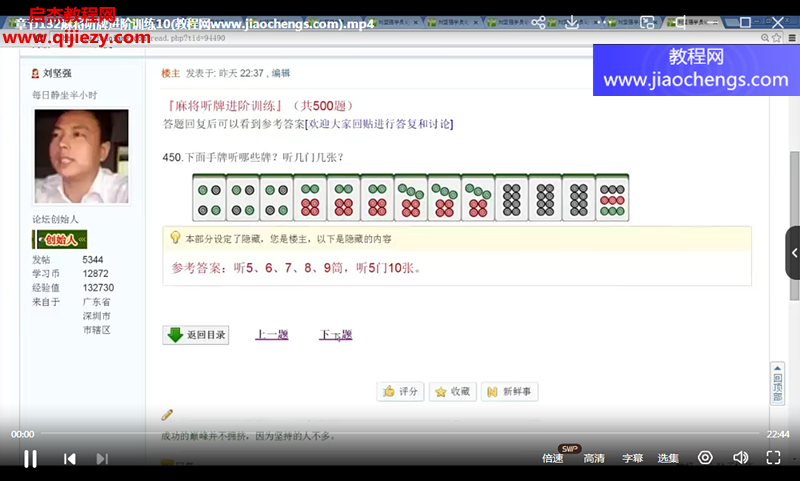Click the forum user avatar photo
800x481 pixels.
(x=82, y=156)
